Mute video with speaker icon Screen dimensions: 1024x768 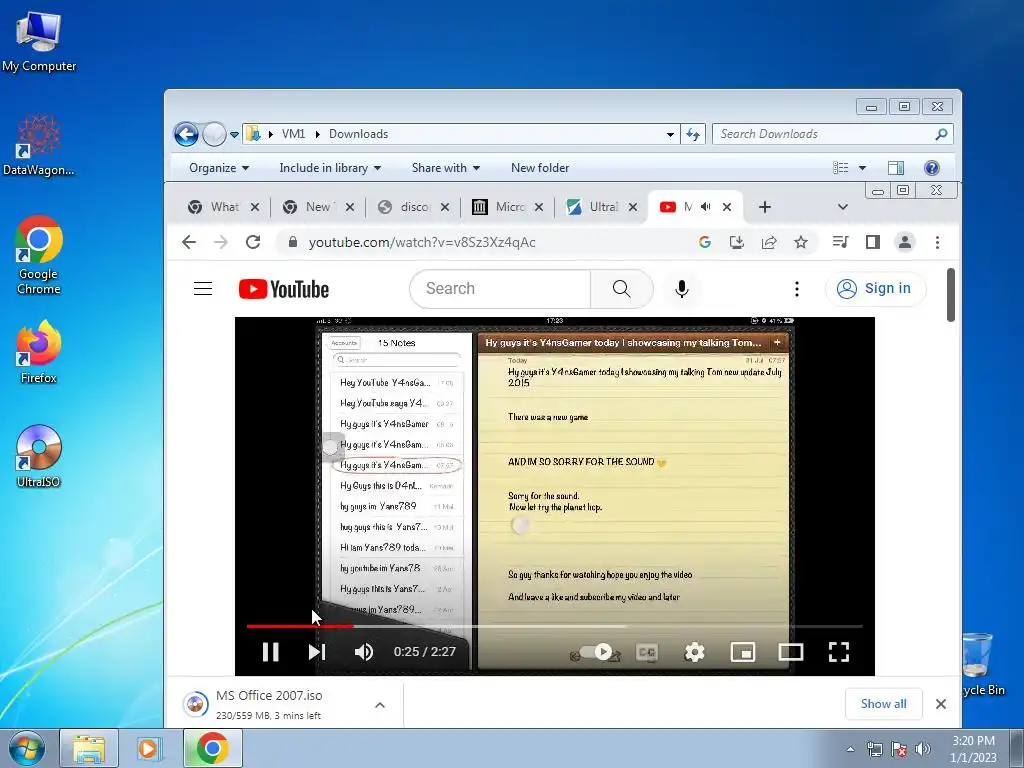(x=364, y=652)
